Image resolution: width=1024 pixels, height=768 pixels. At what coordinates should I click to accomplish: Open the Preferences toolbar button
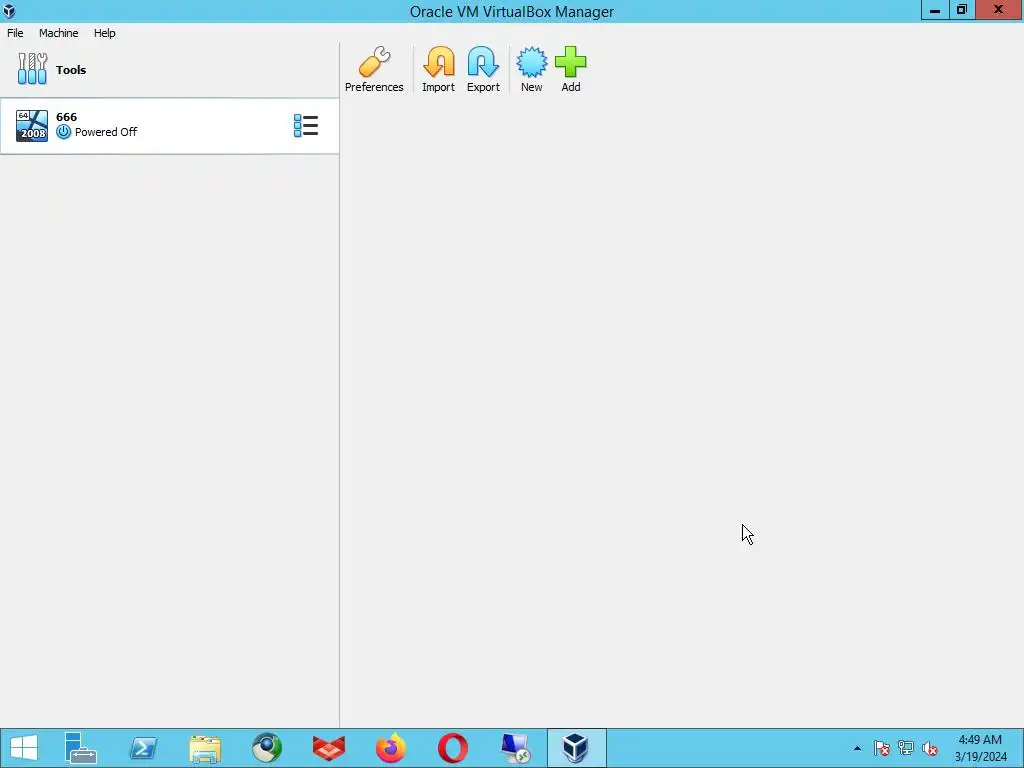click(374, 70)
